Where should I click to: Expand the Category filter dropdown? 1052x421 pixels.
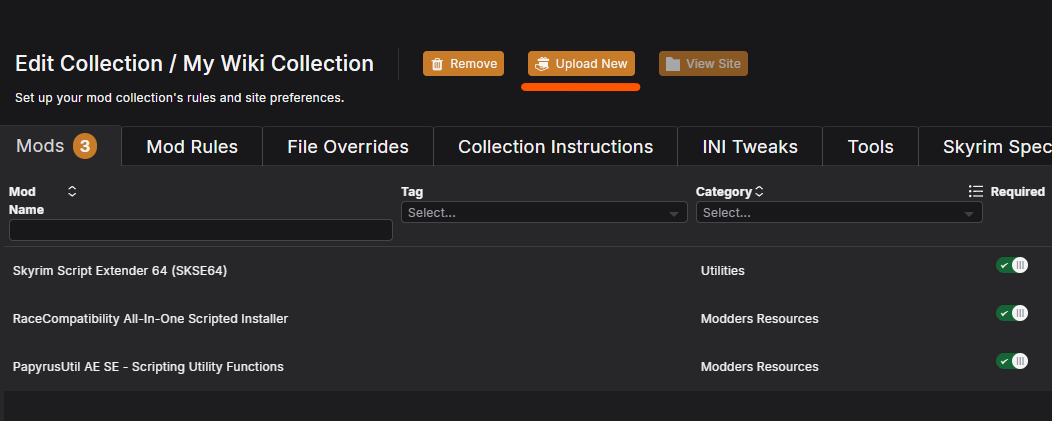point(838,213)
